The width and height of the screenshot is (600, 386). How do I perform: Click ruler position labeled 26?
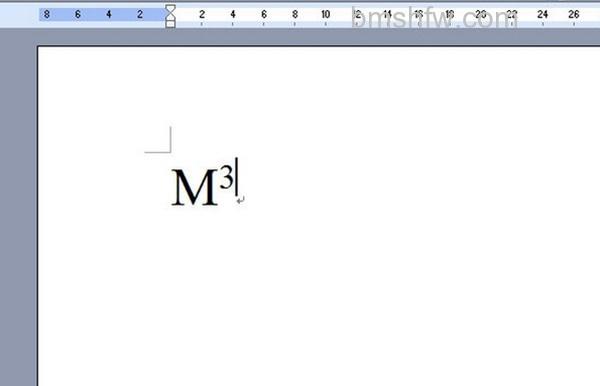tap(574, 15)
